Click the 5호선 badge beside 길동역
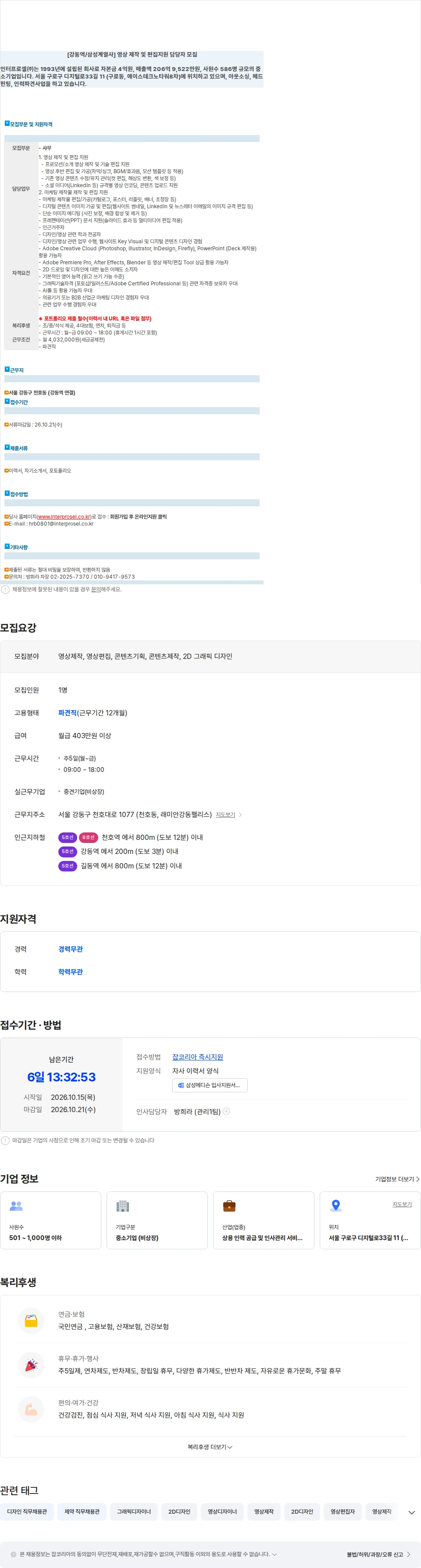421x1568 pixels. 68,866
